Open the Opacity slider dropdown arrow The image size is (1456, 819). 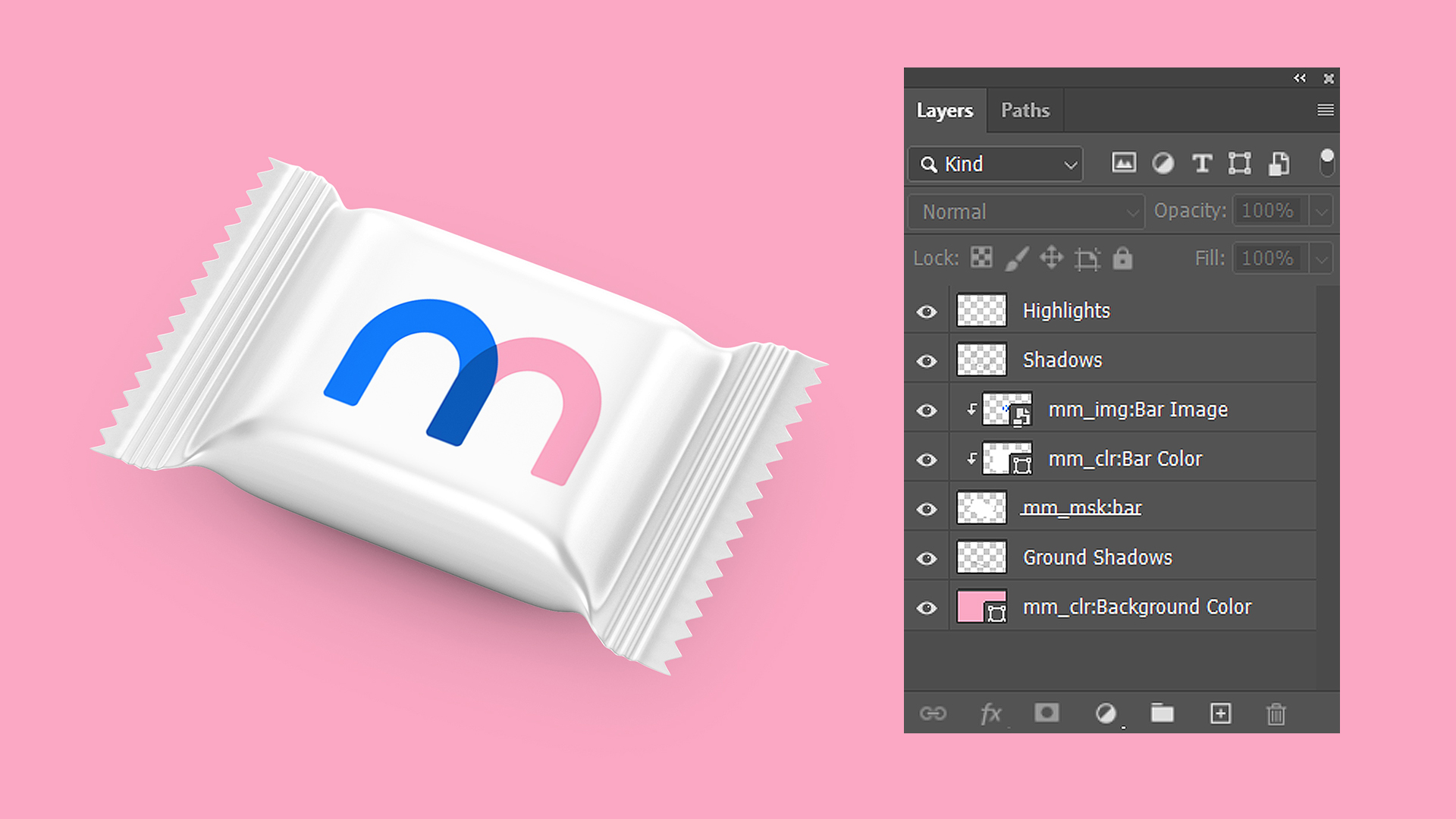tap(1321, 211)
